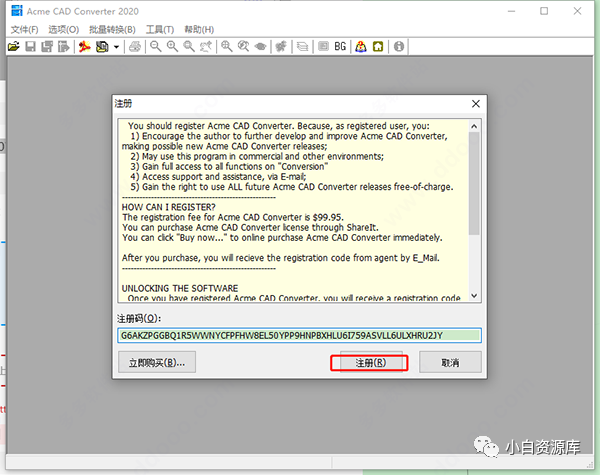Image resolution: width=600 pixels, height=475 pixels.
Task: Click the zoom previous toolbar icon
Action: 206,47
